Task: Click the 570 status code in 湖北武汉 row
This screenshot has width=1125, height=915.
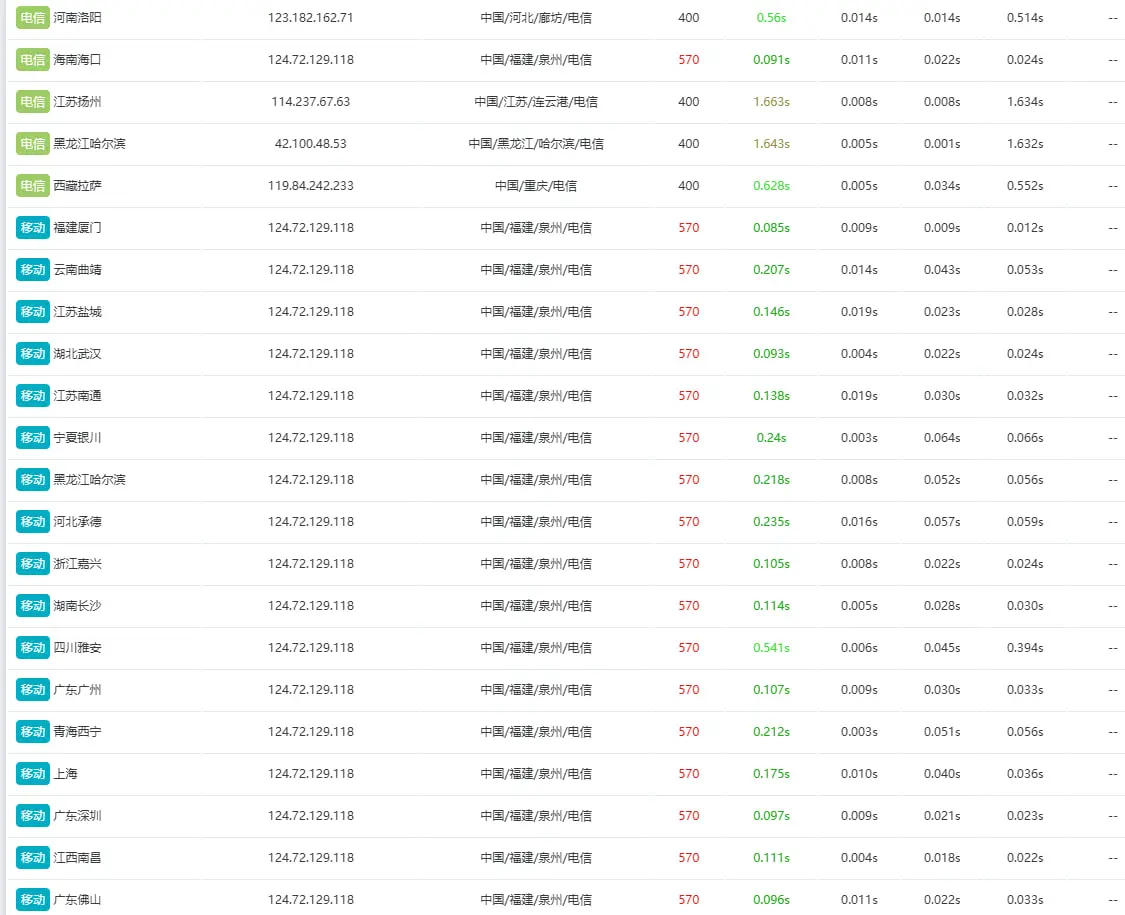Action: [x=689, y=354]
